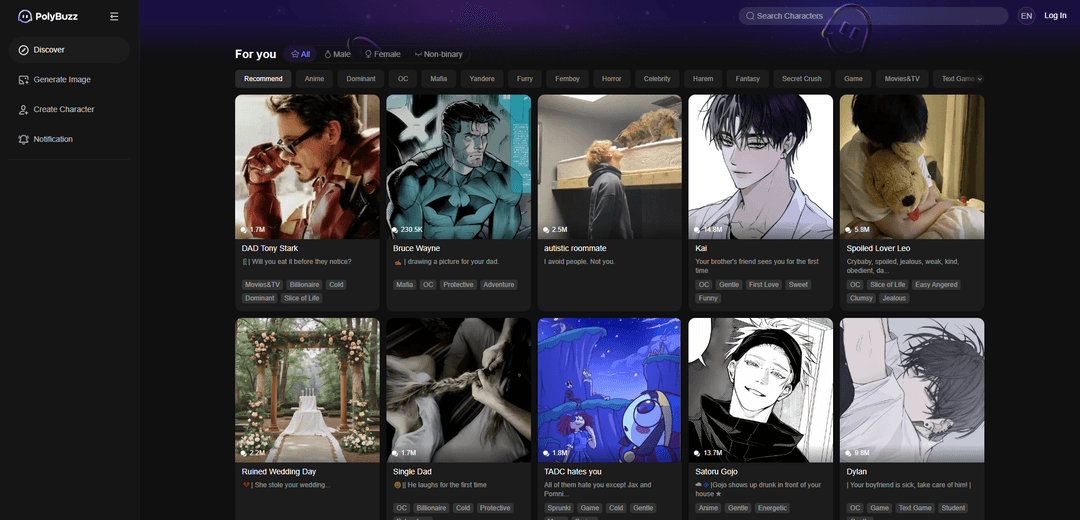Image resolution: width=1080 pixels, height=520 pixels.
Task: Filter characters by Female
Action: point(382,54)
